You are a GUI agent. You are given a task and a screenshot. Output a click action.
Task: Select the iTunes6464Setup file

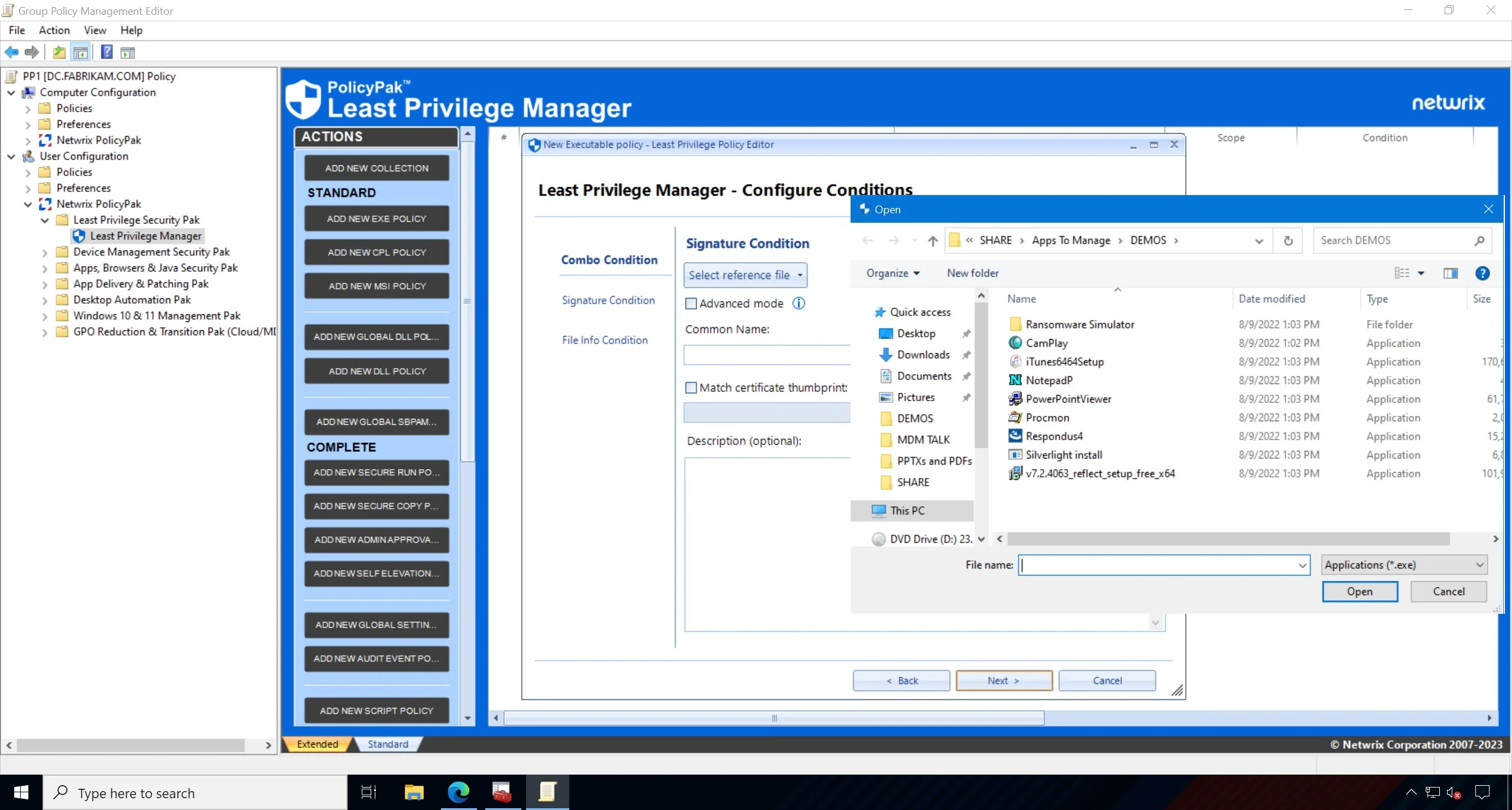coord(1065,362)
